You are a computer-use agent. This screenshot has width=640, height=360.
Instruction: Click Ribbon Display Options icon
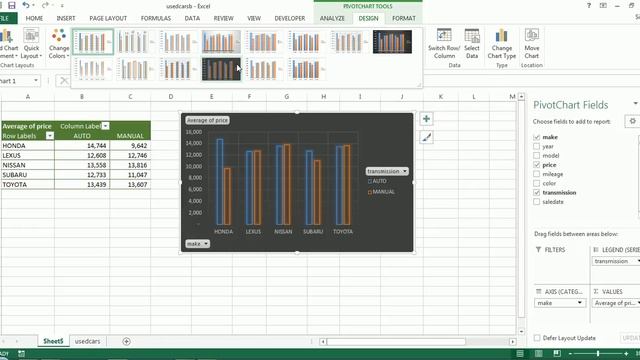click(603, 6)
